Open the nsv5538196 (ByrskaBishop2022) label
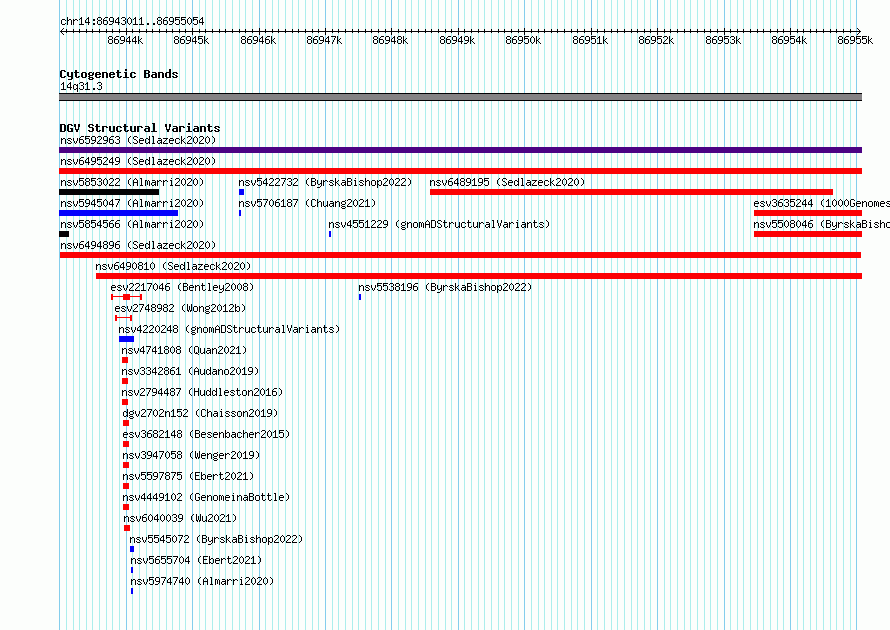Image resolution: width=890 pixels, height=630 pixels. [445, 287]
